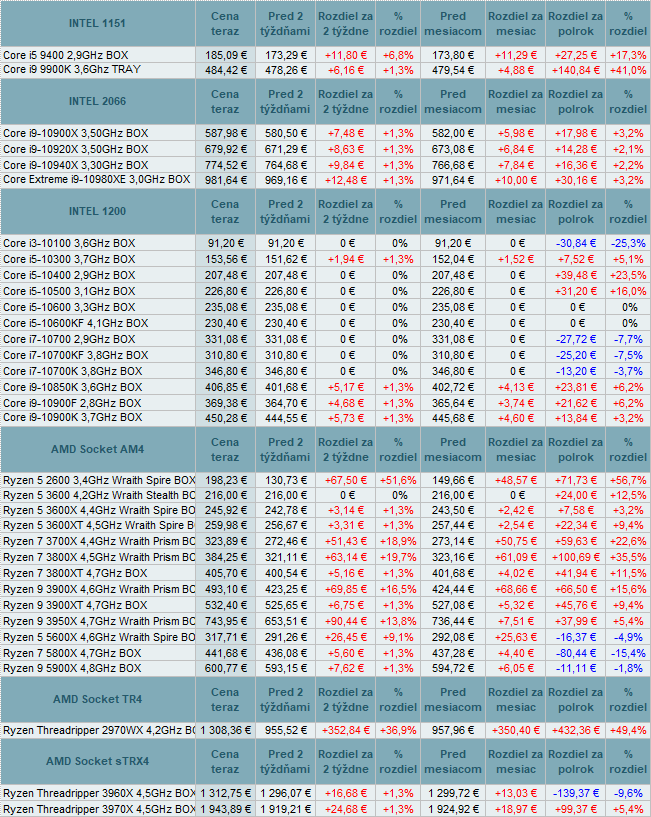The image size is (651, 817).
Task: Select the AMD Socket sTRX4 header
Action: point(97,761)
